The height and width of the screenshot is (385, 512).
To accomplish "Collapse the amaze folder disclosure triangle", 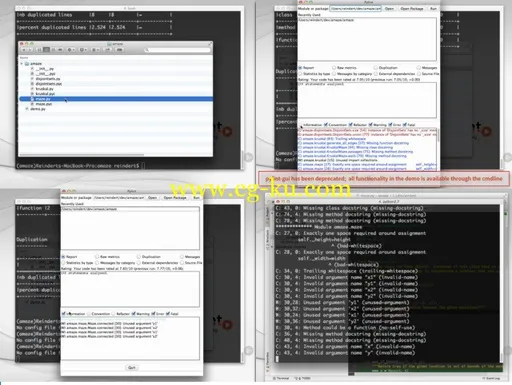I will pyautogui.click(x=22, y=63).
